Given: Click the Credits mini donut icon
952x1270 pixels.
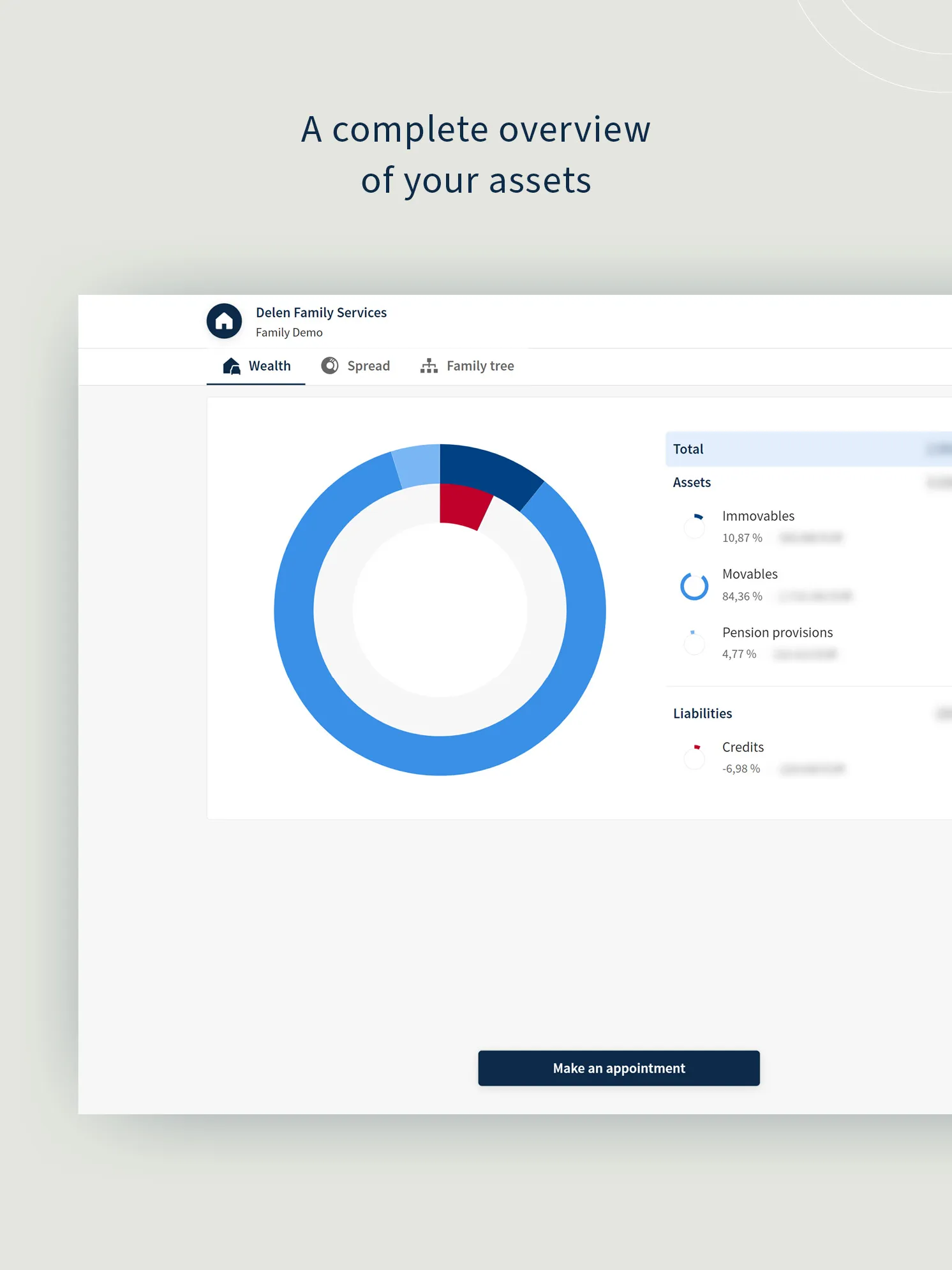Looking at the screenshot, I should [x=694, y=758].
